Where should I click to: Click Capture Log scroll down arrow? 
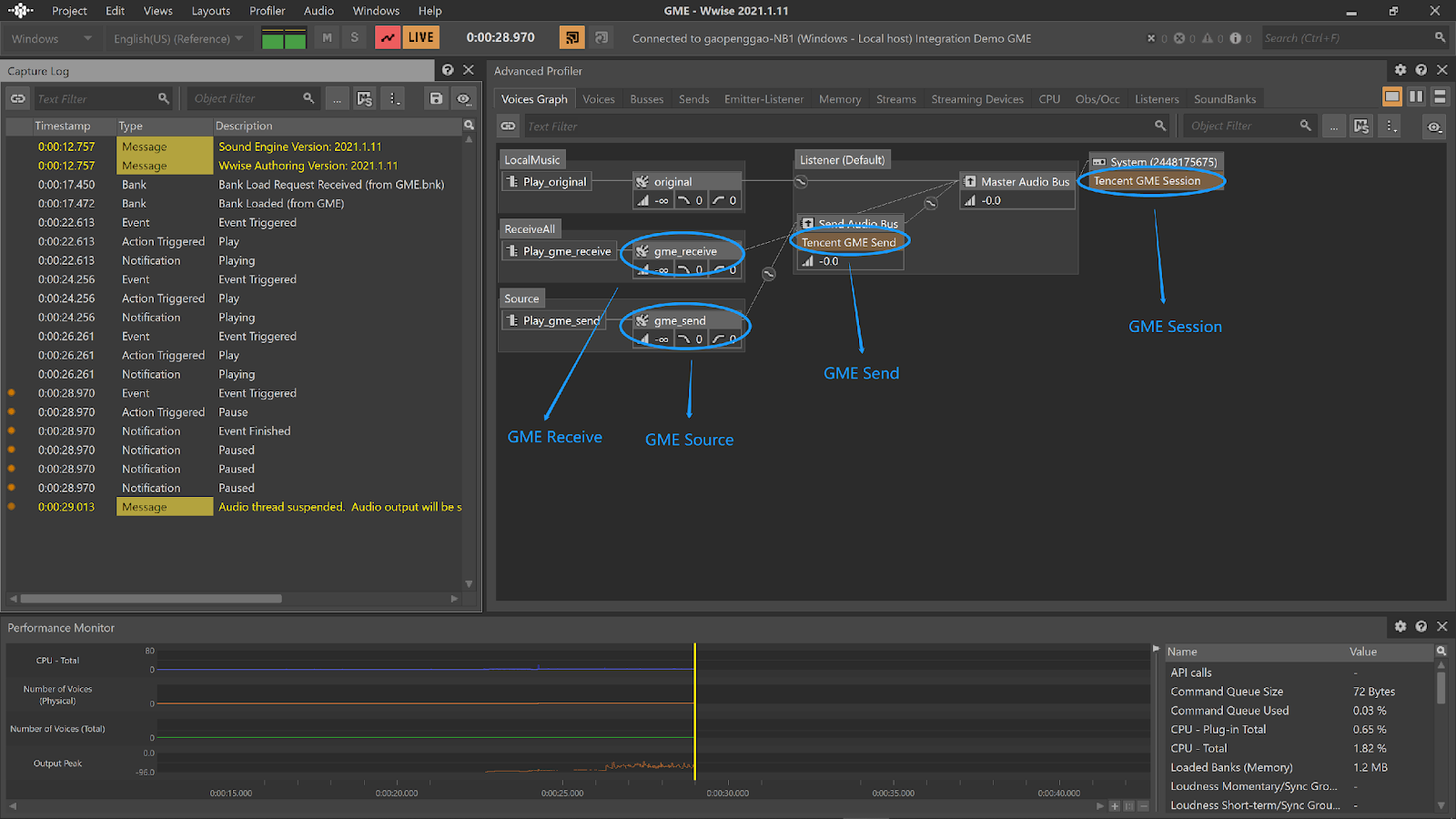coord(470,584)
